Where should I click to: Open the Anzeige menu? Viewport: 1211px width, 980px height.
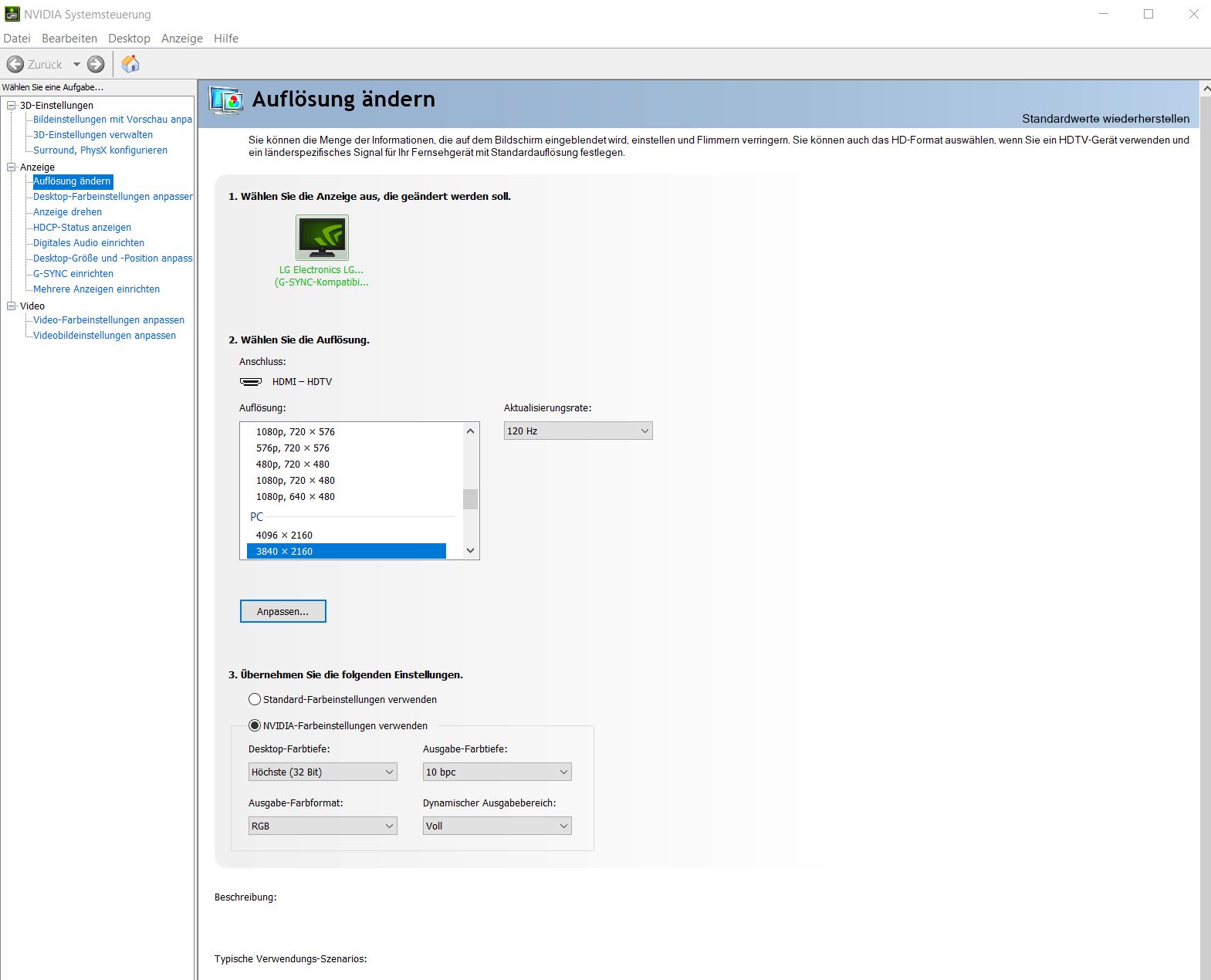[182, 38]
